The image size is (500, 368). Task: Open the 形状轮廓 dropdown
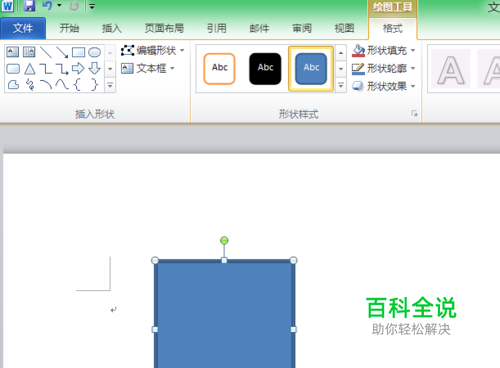384,68
